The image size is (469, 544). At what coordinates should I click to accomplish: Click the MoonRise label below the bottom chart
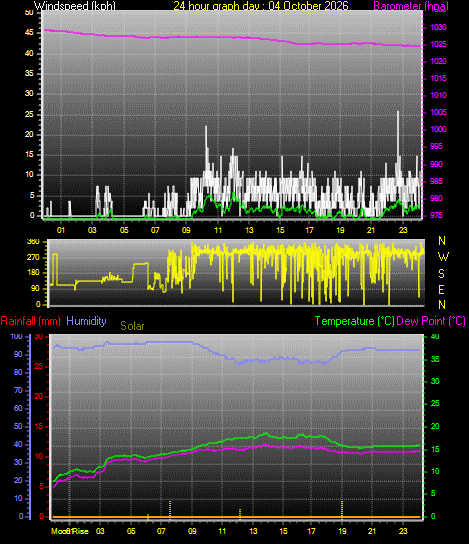[x=70, y=531]
